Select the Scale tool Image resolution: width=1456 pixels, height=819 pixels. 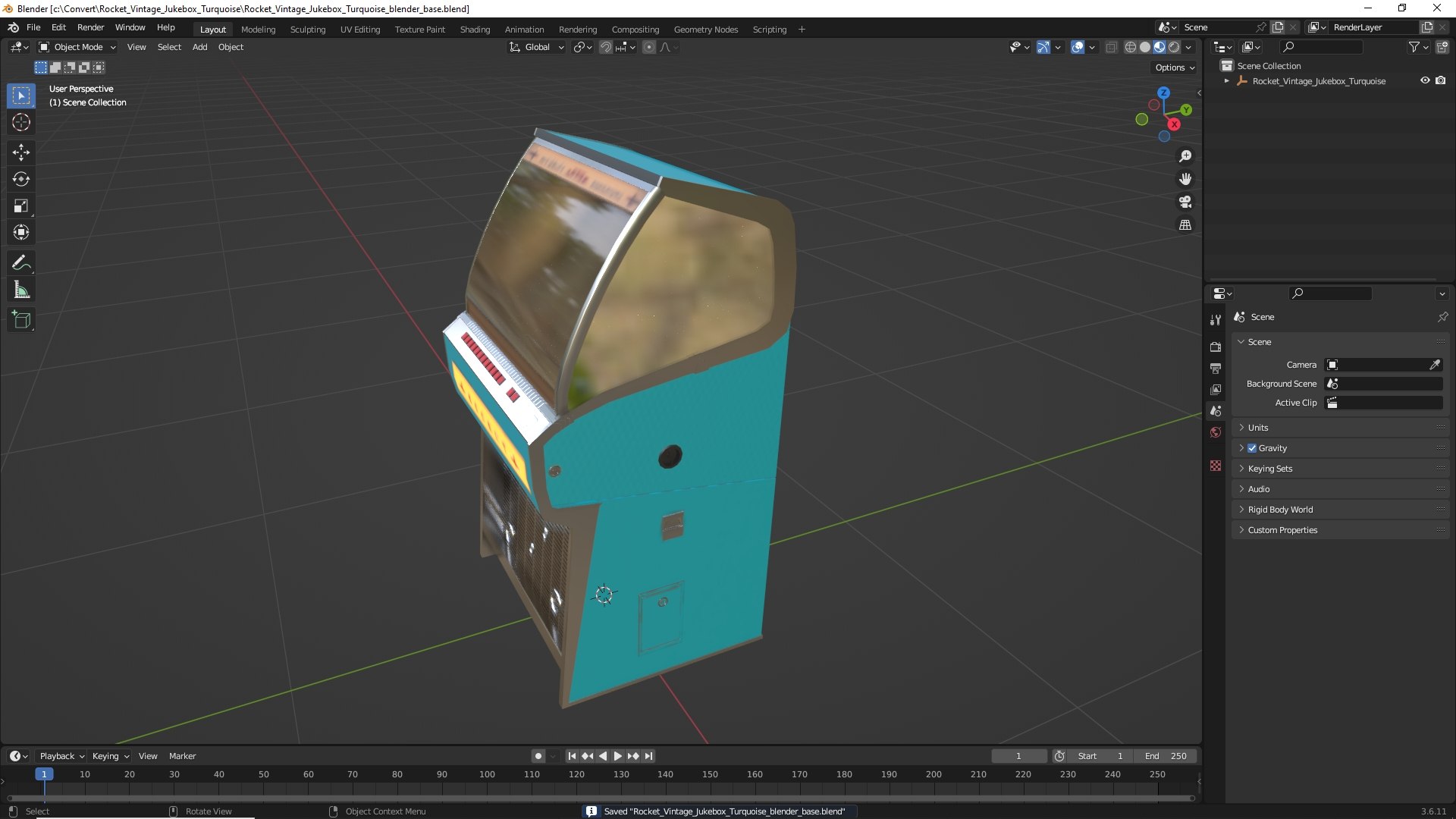[21, 206]
